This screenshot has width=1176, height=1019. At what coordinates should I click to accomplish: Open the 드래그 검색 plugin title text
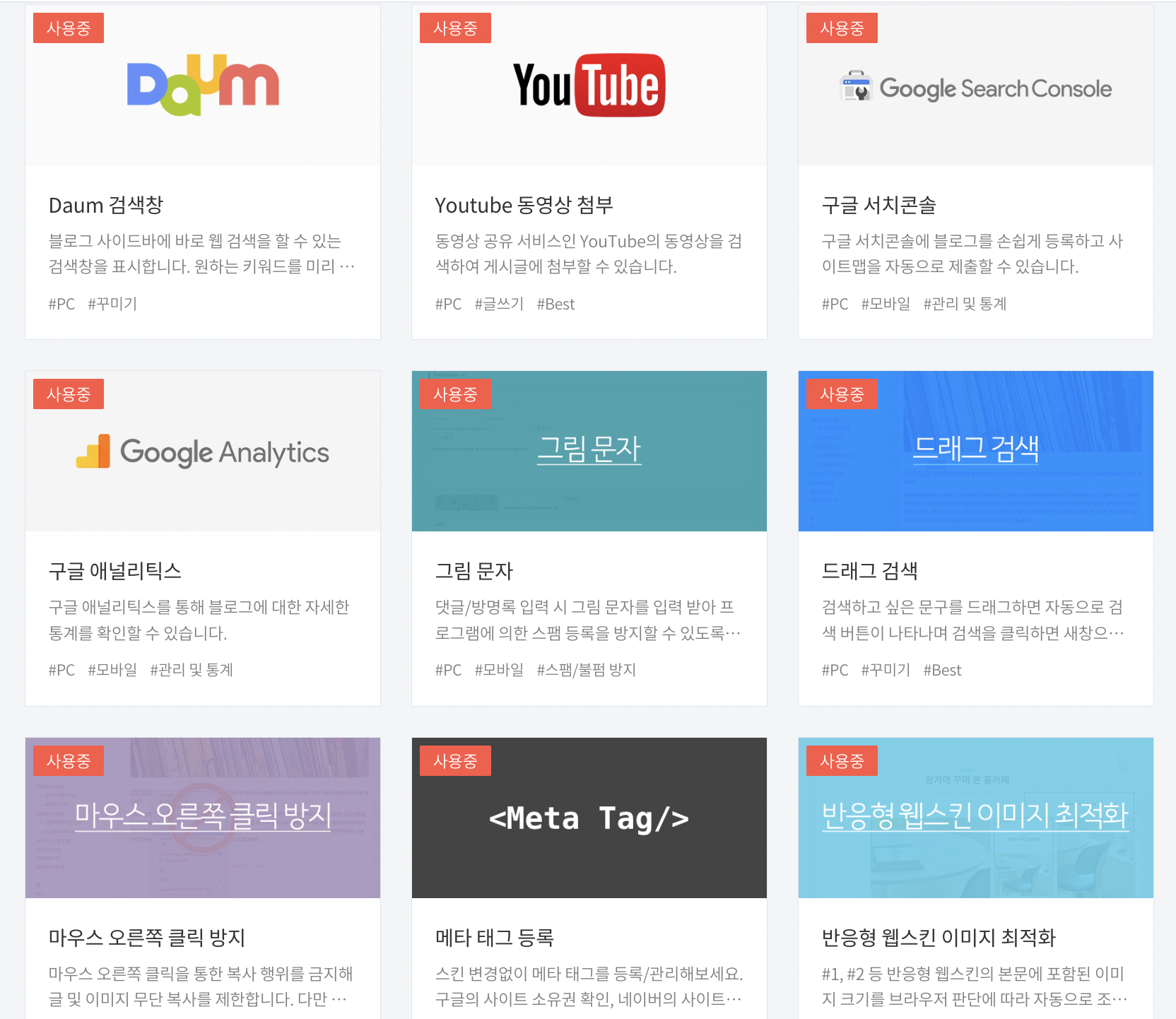point(870,571)
